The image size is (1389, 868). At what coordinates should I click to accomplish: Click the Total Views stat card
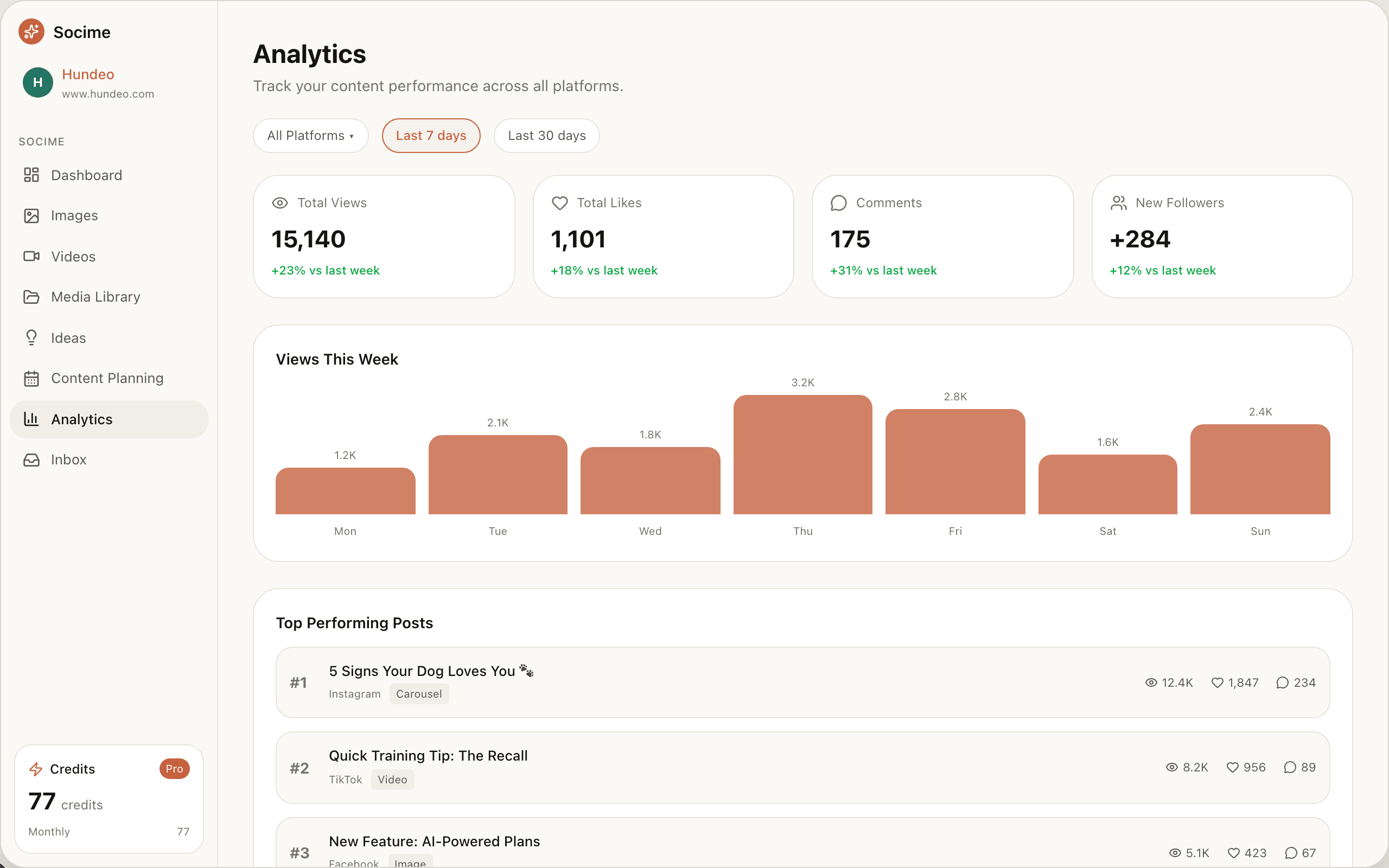[384, 237]
